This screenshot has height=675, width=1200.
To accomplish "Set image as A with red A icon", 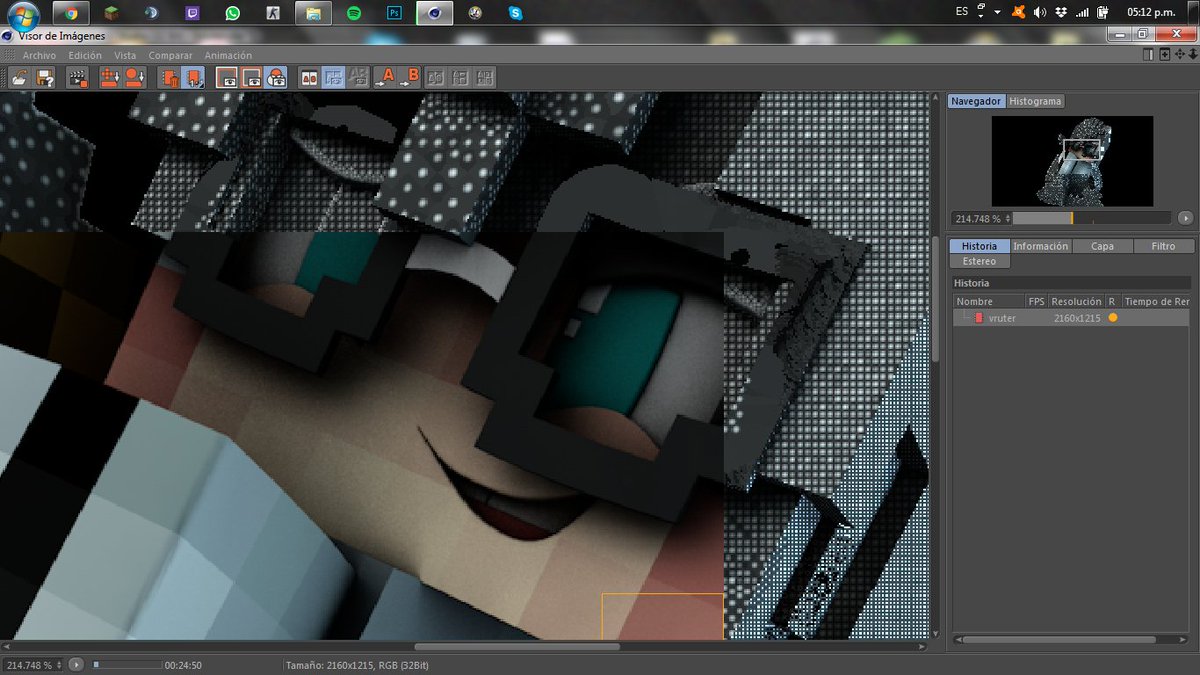I will pos(385,77).
